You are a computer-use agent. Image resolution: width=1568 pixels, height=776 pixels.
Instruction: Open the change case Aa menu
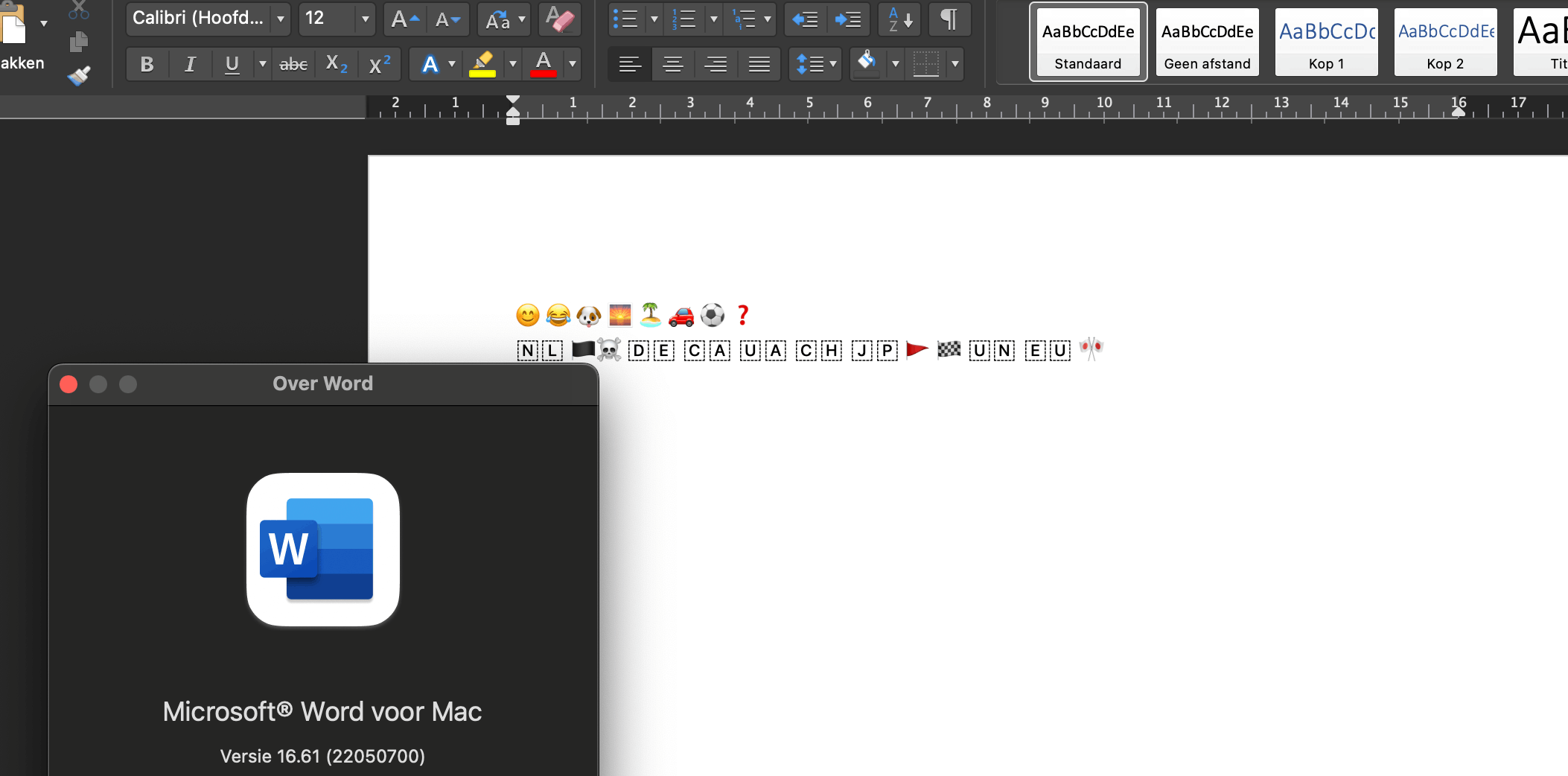pyautogui.click(x=504, y=19)
